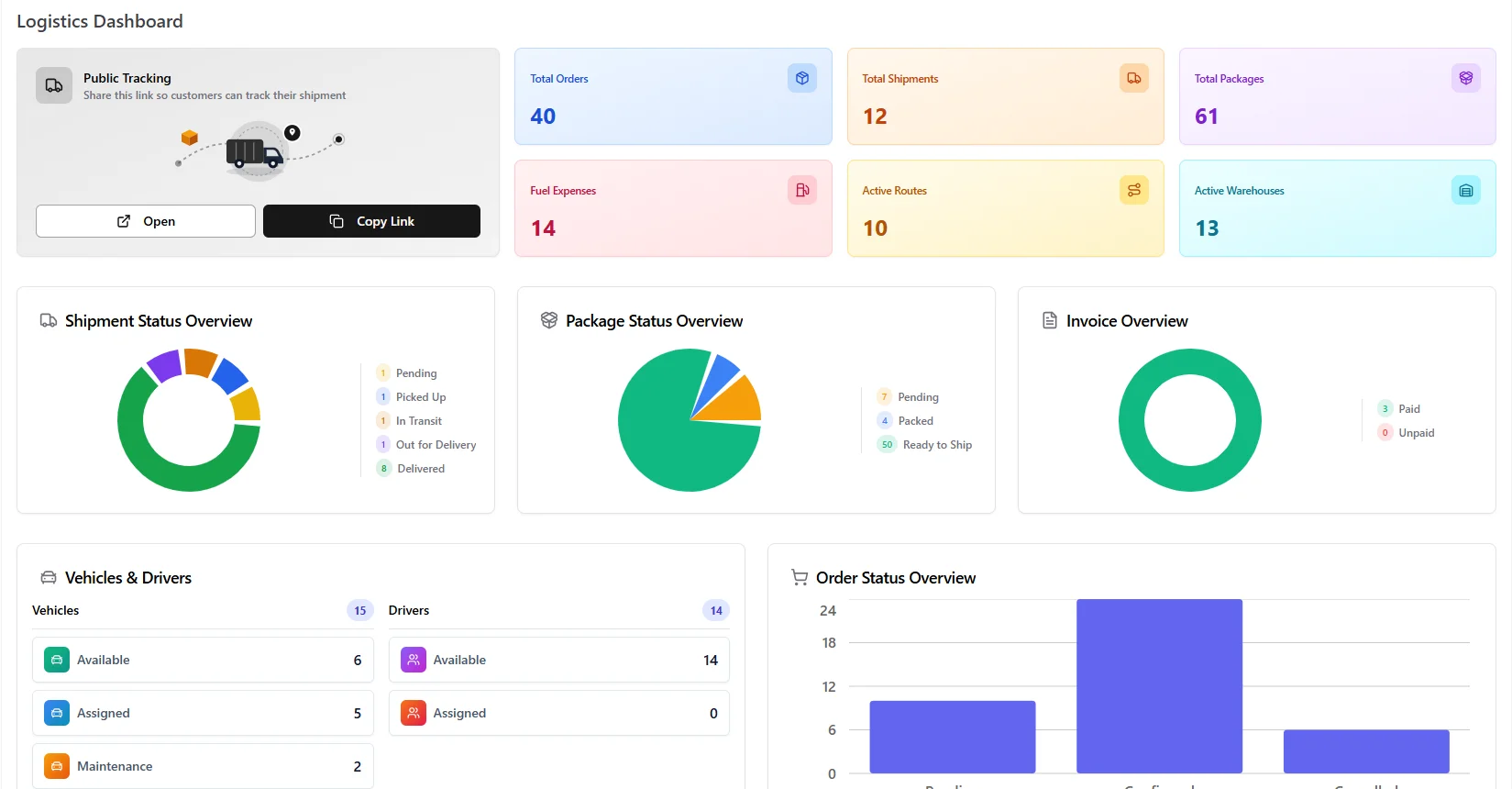The image size is (1512, 789).
Task: Click the Total Orders box icon
Action: coord(802,78)
